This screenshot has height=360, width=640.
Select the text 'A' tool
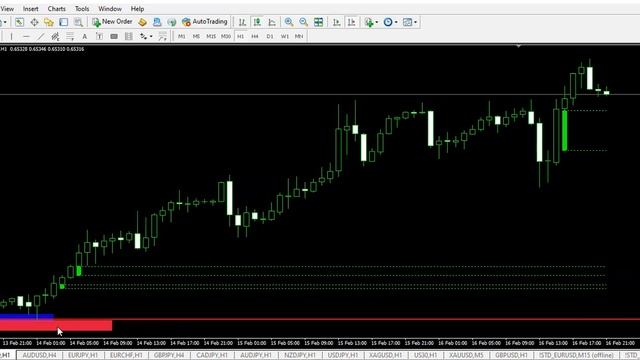pyautogui.click(x=84, y=36)
